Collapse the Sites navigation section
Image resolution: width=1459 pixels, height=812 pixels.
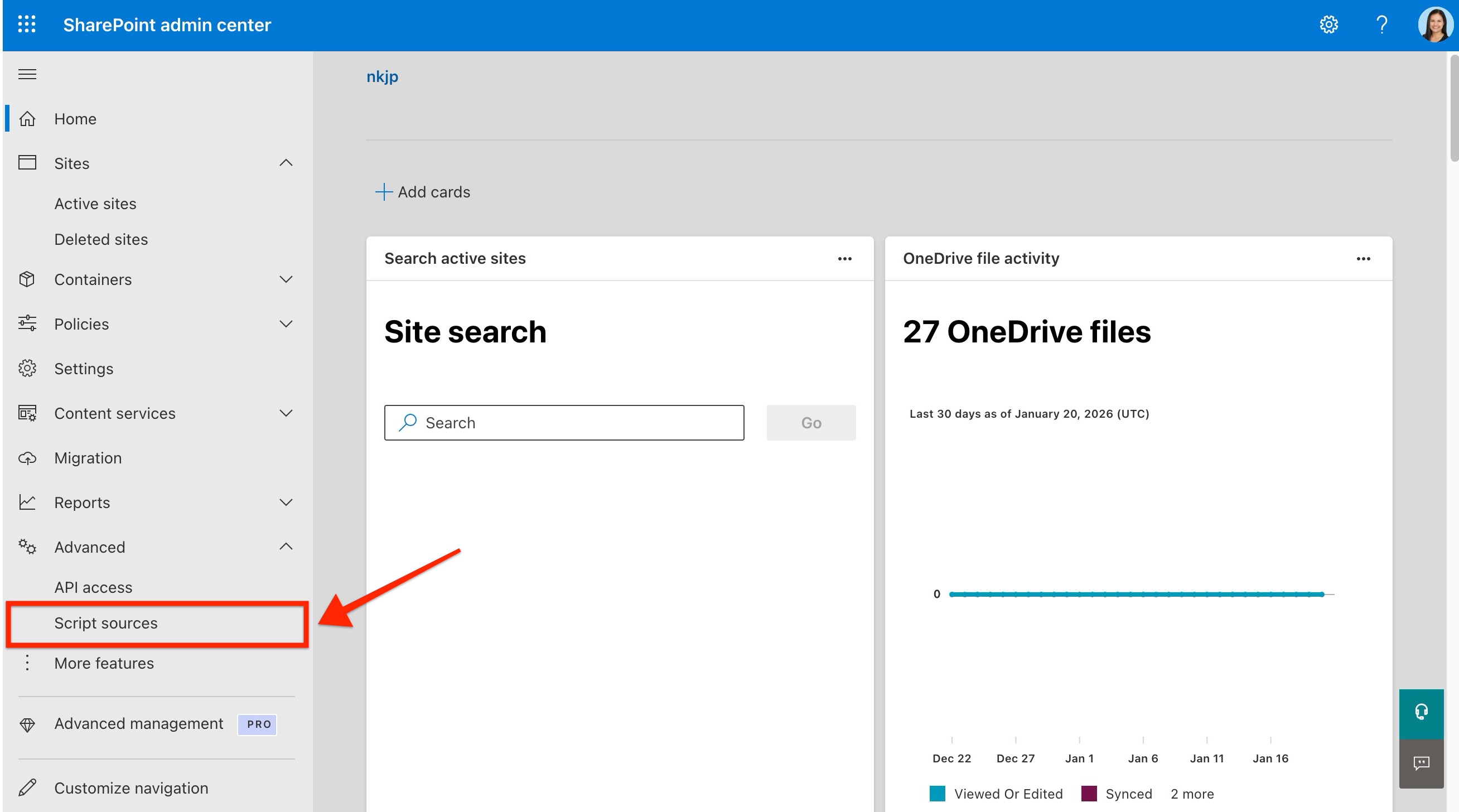click(x=286, y=163)
